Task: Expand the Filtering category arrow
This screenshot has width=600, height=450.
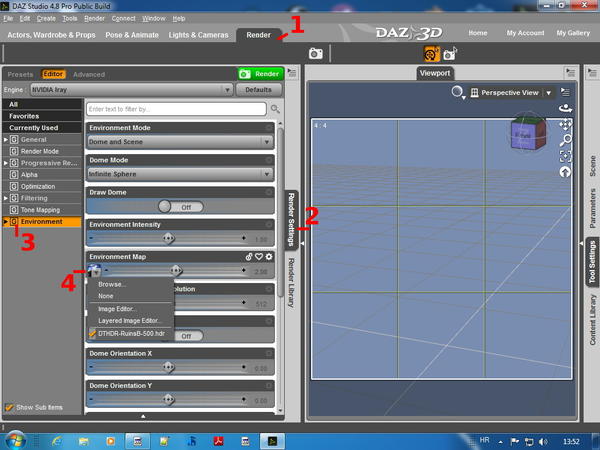Action: pos(5,198)
